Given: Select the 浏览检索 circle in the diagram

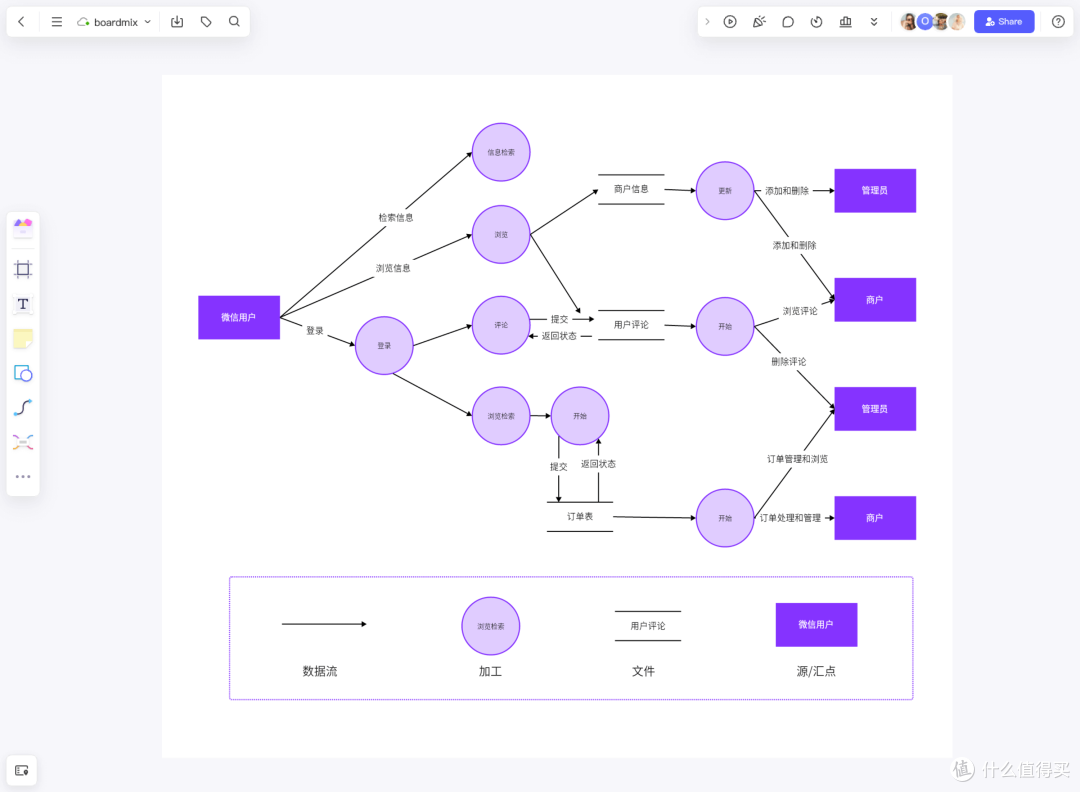Looking at the screenshot, I should click(501, 416).
